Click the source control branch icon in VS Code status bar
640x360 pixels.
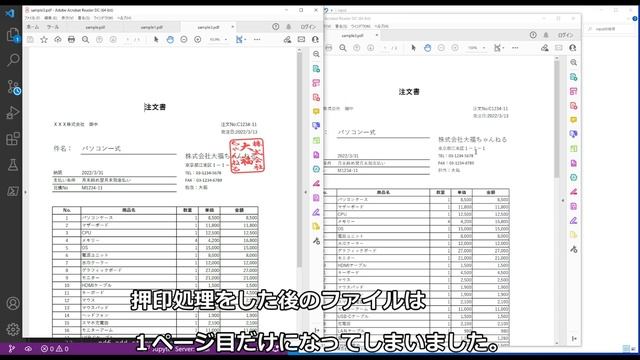click(12, 349)
